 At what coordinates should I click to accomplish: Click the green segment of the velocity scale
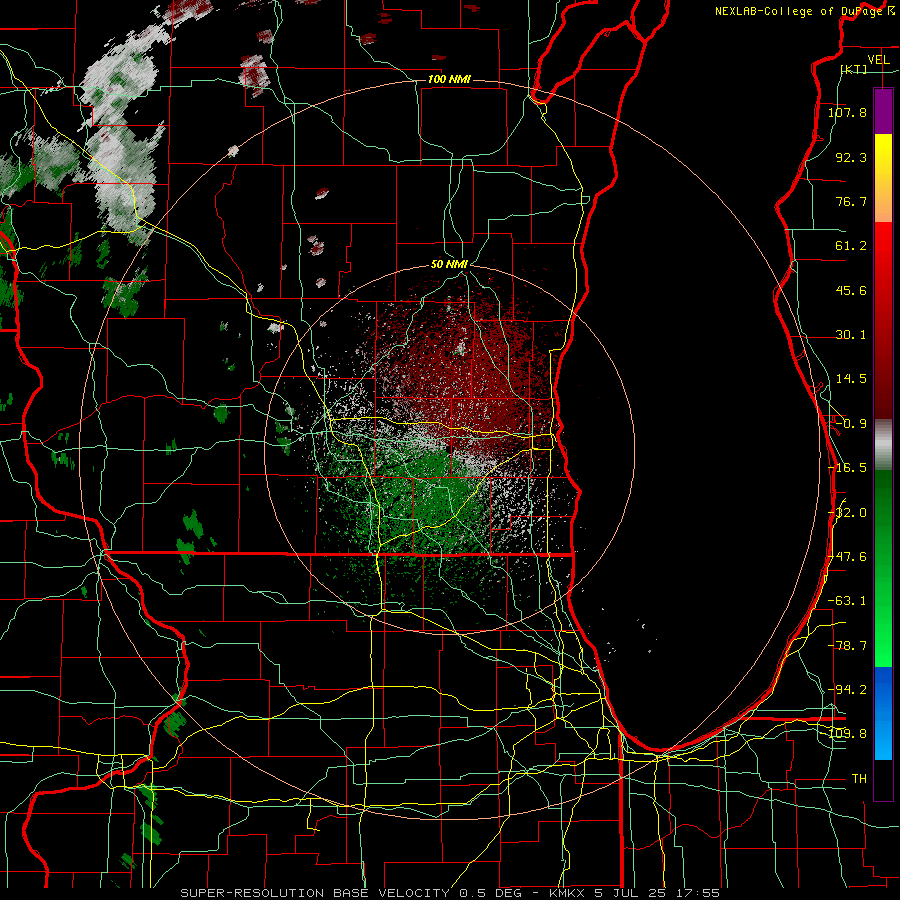(883, 568)
